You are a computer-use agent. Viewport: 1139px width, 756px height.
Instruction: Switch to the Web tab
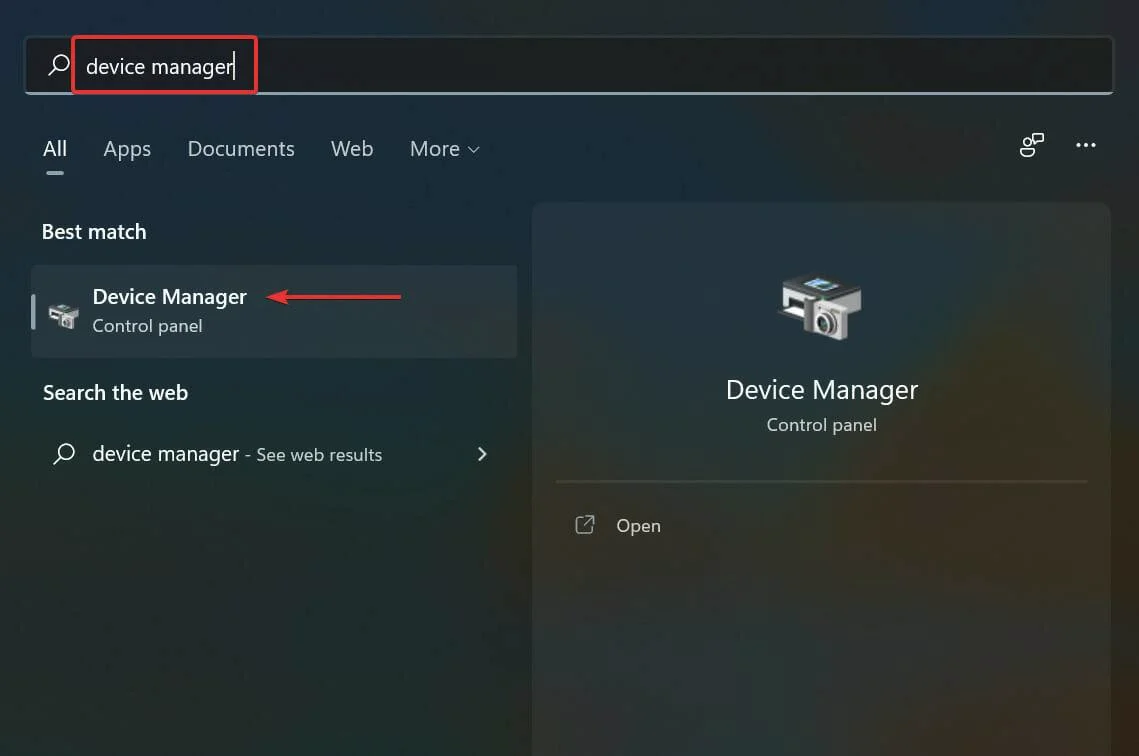click(x=352, y=149)
